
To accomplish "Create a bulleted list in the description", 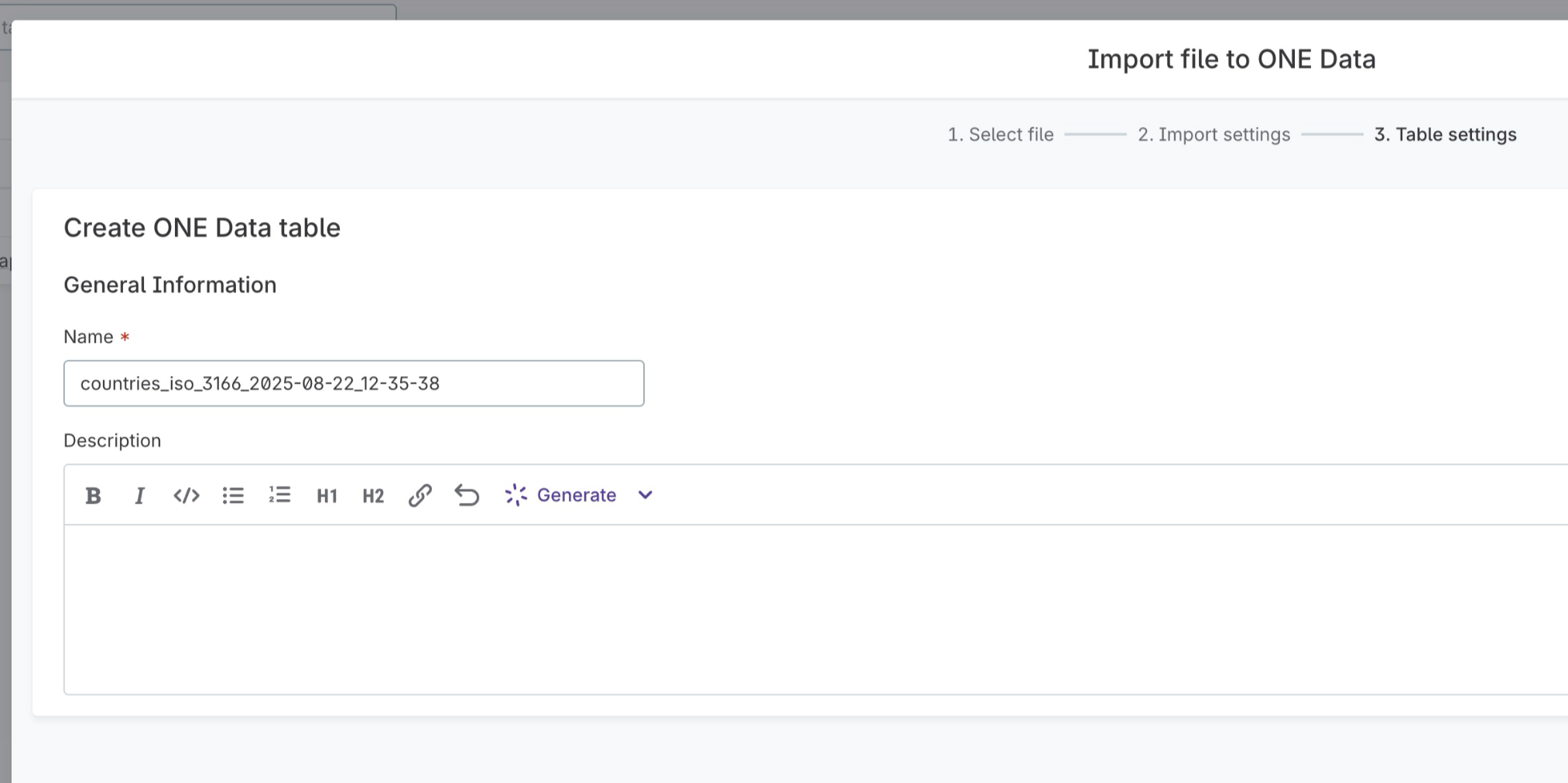I will (x=233, y=495).
